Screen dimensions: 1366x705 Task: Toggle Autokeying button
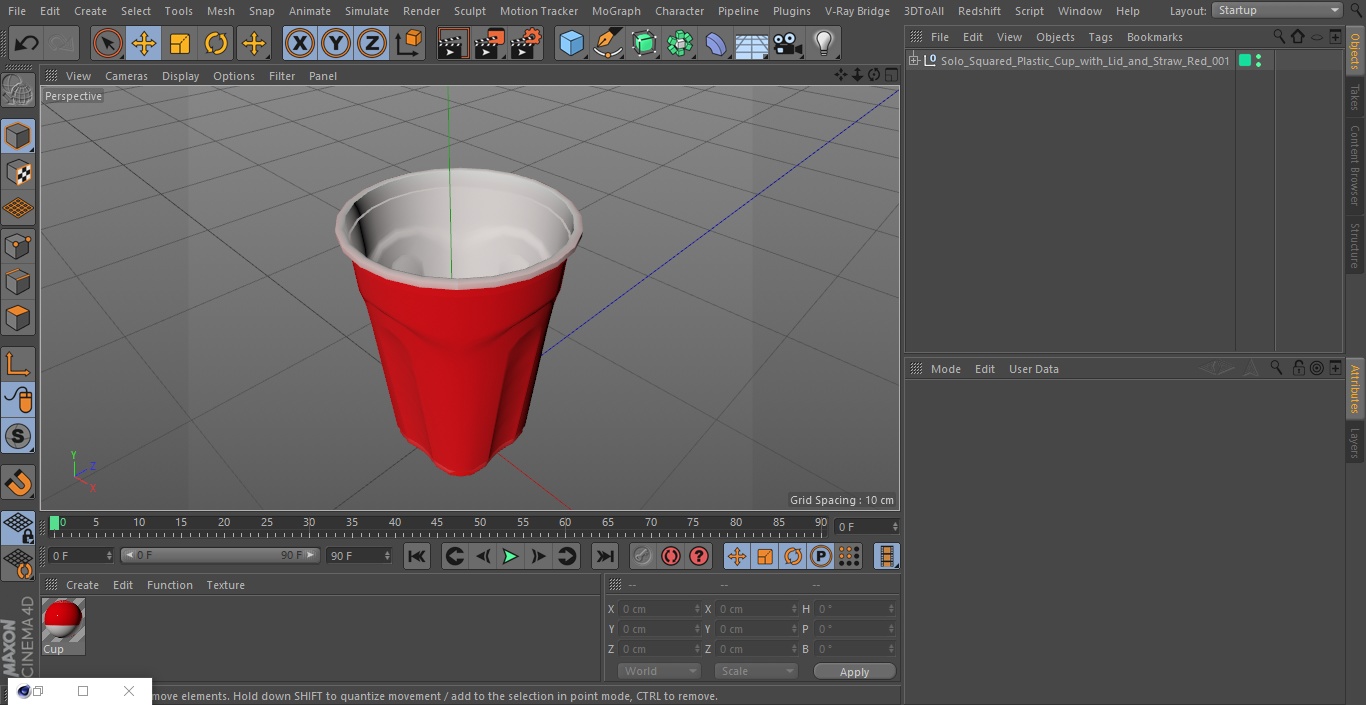tap(671, 556)
